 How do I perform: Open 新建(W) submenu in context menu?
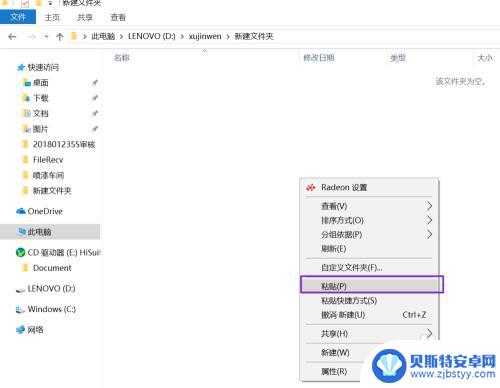pyautogui.click(x=335, y=352)
